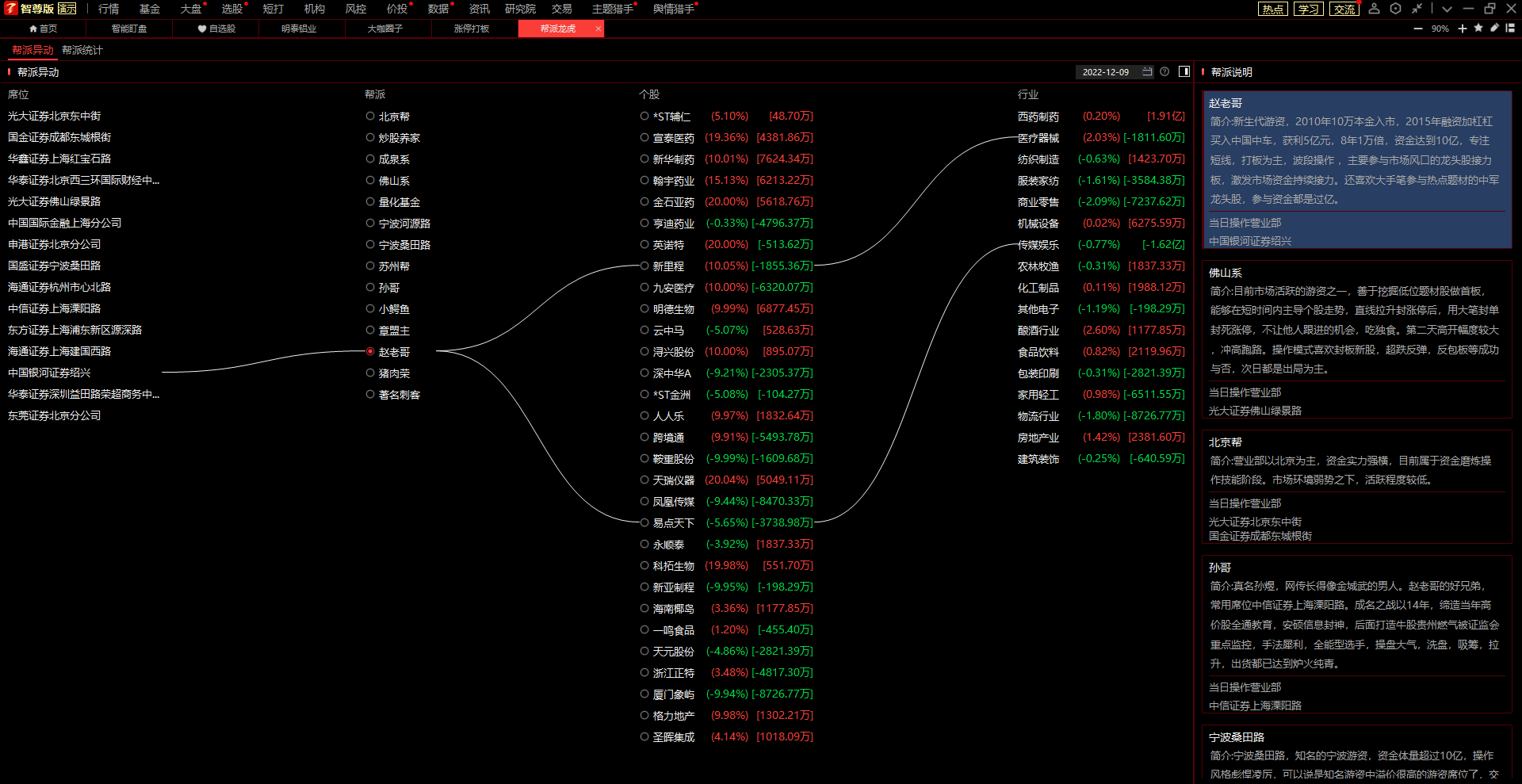
Task: Select the 孙哥 radio button
Action: pyautogui.click(x=370, y=288)
